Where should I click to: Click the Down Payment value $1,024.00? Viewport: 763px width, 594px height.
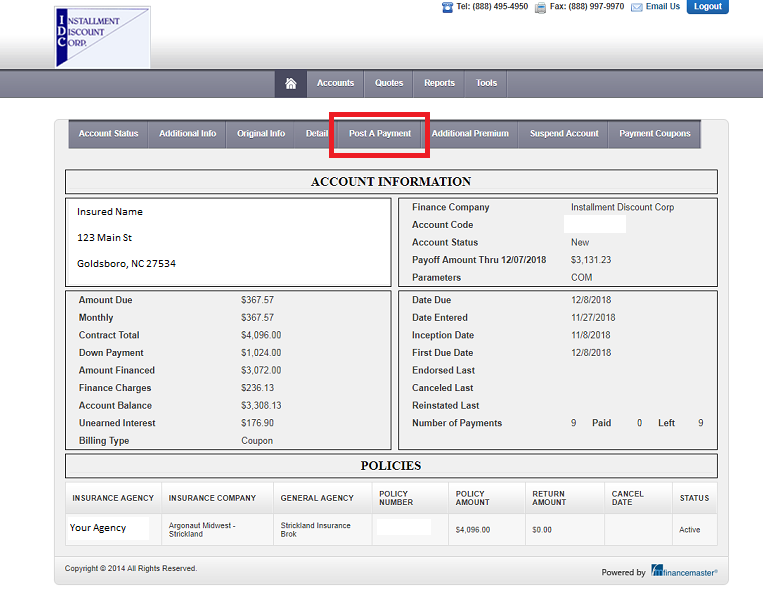261,352
